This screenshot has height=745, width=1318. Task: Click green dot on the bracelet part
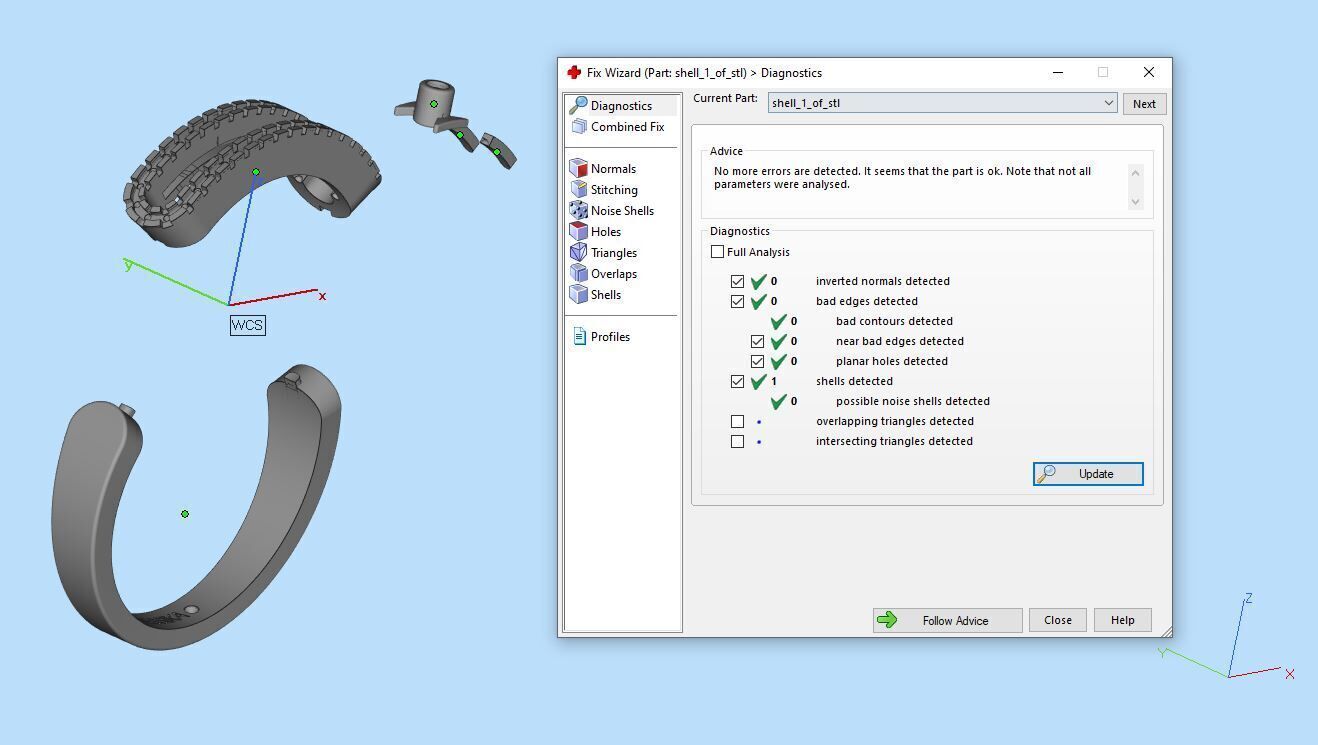[x=185, y=514]
